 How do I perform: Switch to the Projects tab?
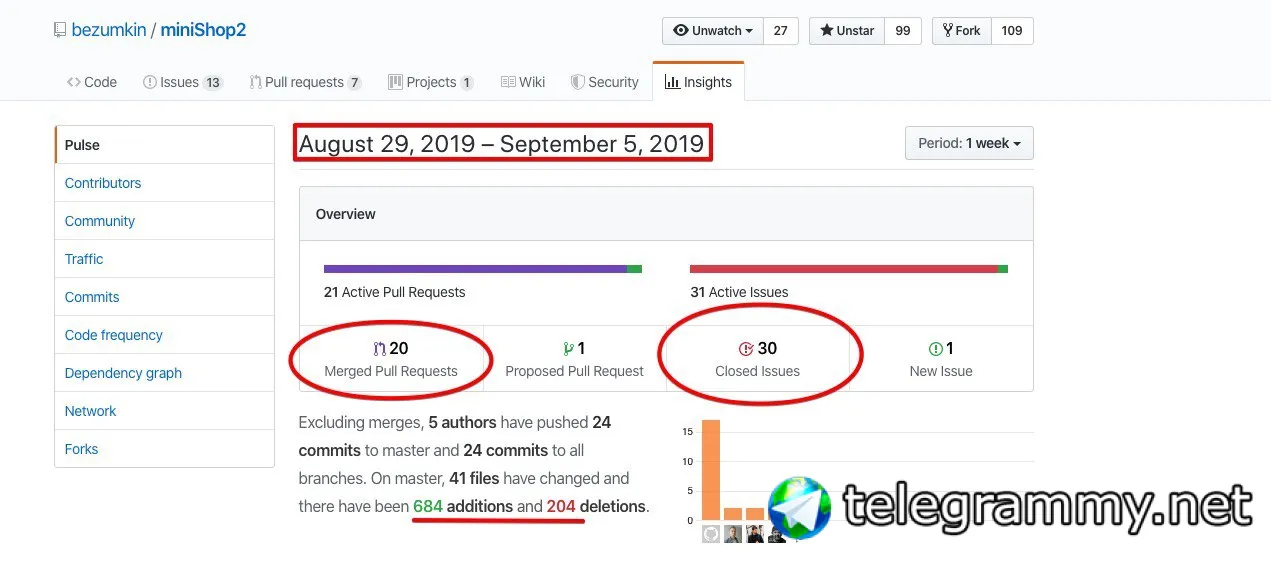(x=431, y=82)
